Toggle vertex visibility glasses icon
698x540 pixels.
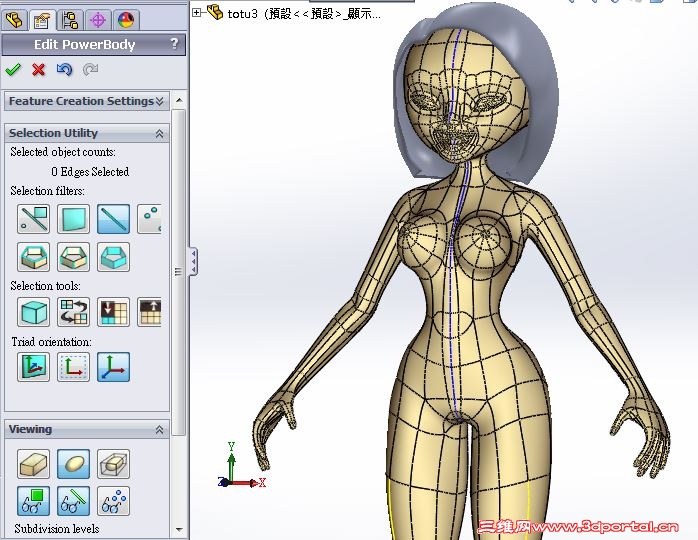point(114,501)
